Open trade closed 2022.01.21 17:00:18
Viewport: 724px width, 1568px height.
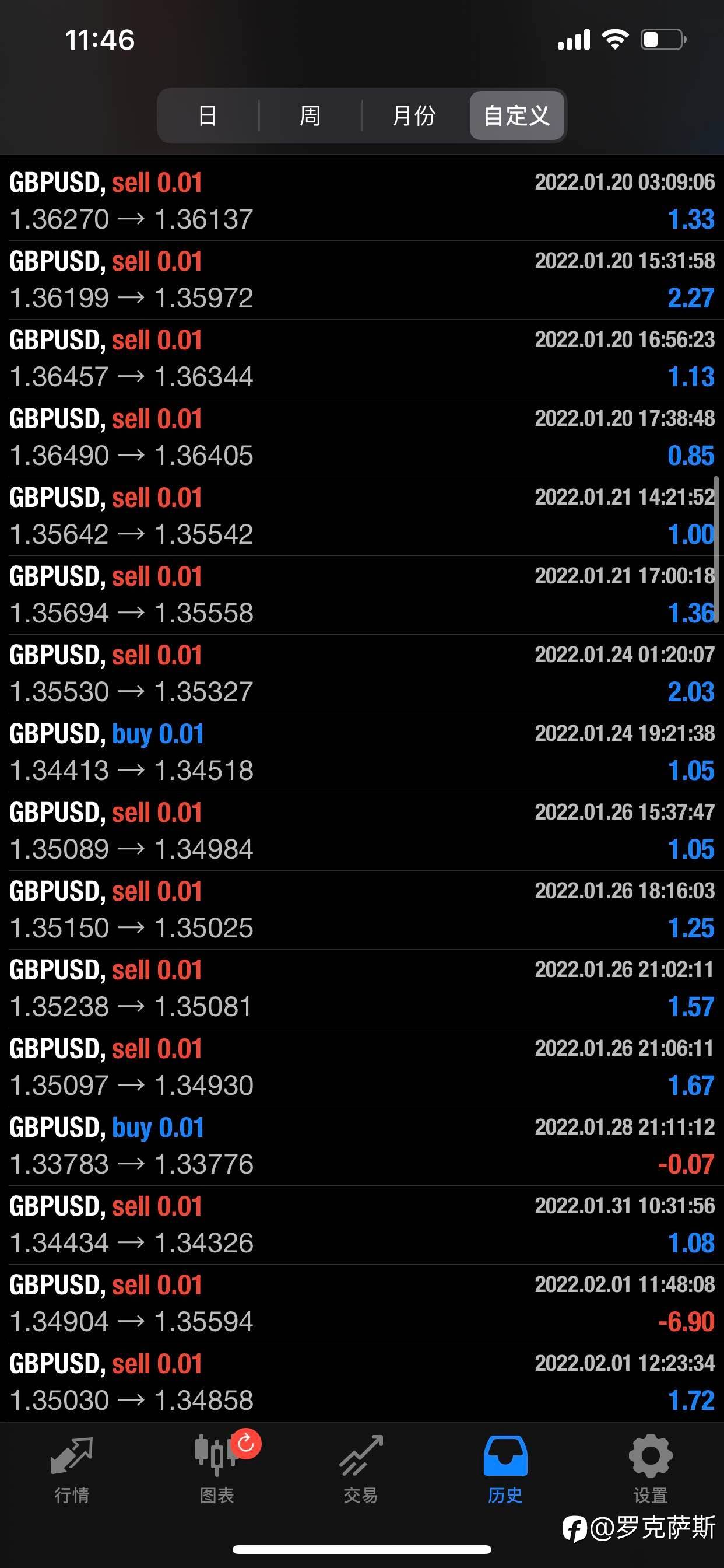click(x=362, y=596)
